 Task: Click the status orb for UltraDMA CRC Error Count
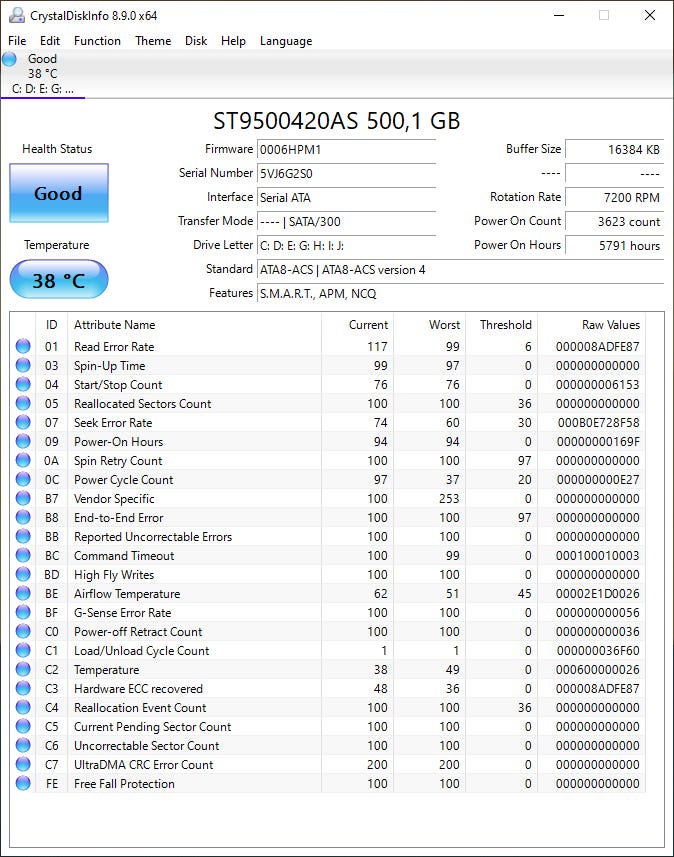[23, 765]
